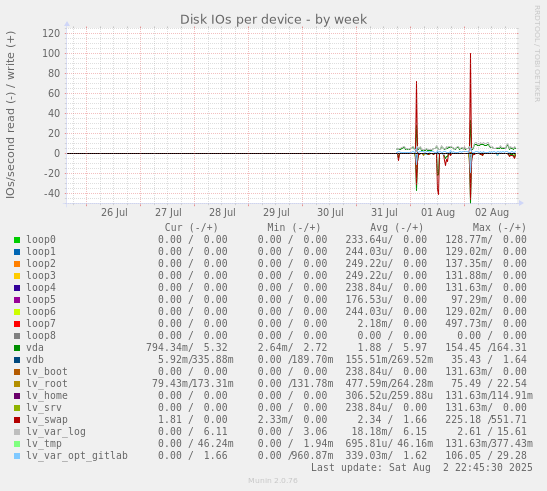Screen dimensions: 547x491
Task: Click the 'Munin 2.0.76' footer text
Action: pyautogui.click(x=273, y=481)
